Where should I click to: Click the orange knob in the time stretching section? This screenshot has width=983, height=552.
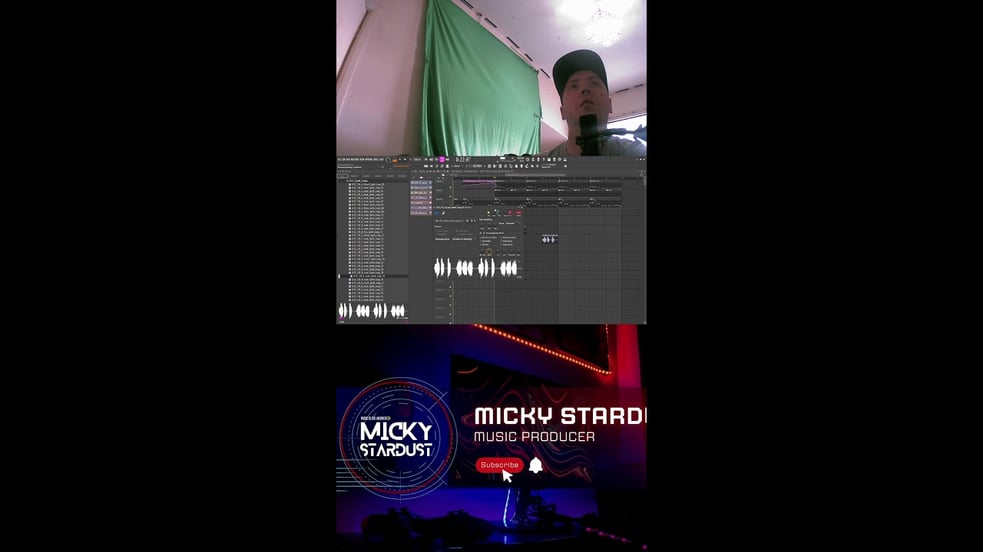pos(489,252)
